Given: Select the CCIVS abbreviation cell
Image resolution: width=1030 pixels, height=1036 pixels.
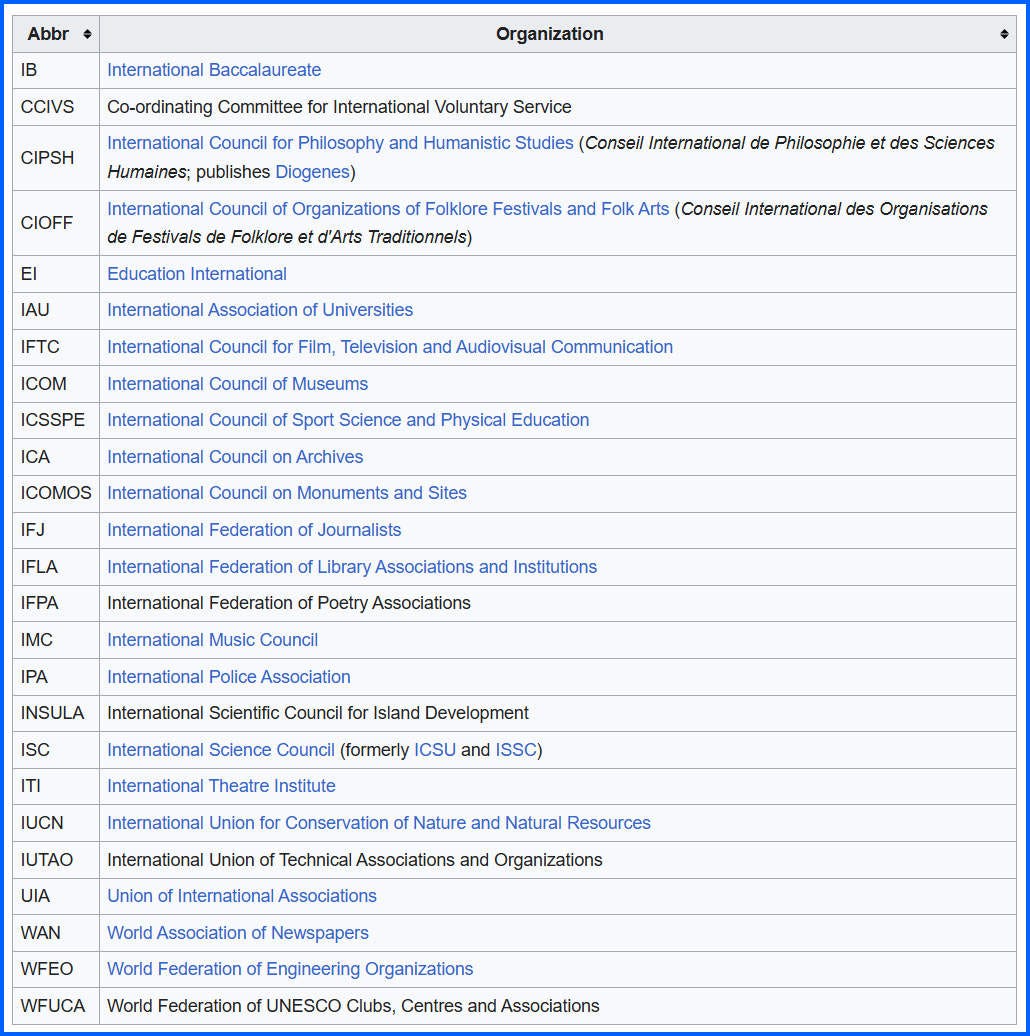Looking at the screenshot, I should (x=55, y=107).
